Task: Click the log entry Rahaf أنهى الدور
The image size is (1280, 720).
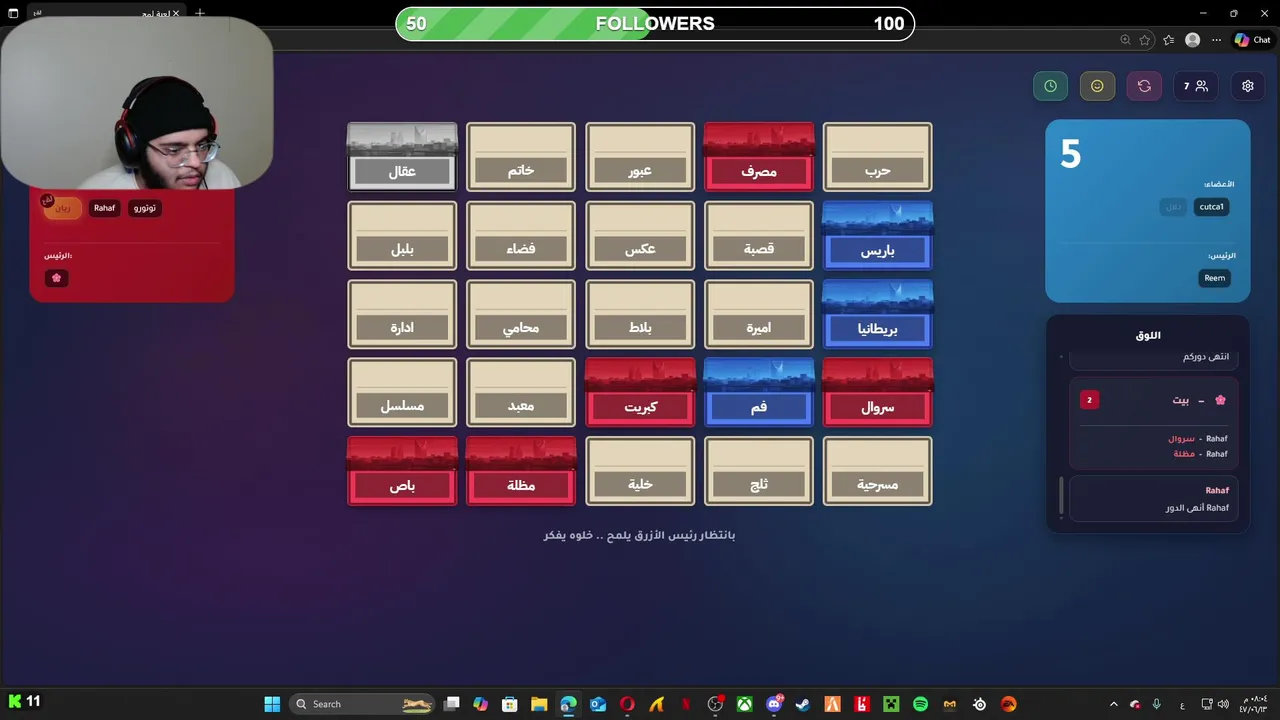Action: click(1154, 499)
